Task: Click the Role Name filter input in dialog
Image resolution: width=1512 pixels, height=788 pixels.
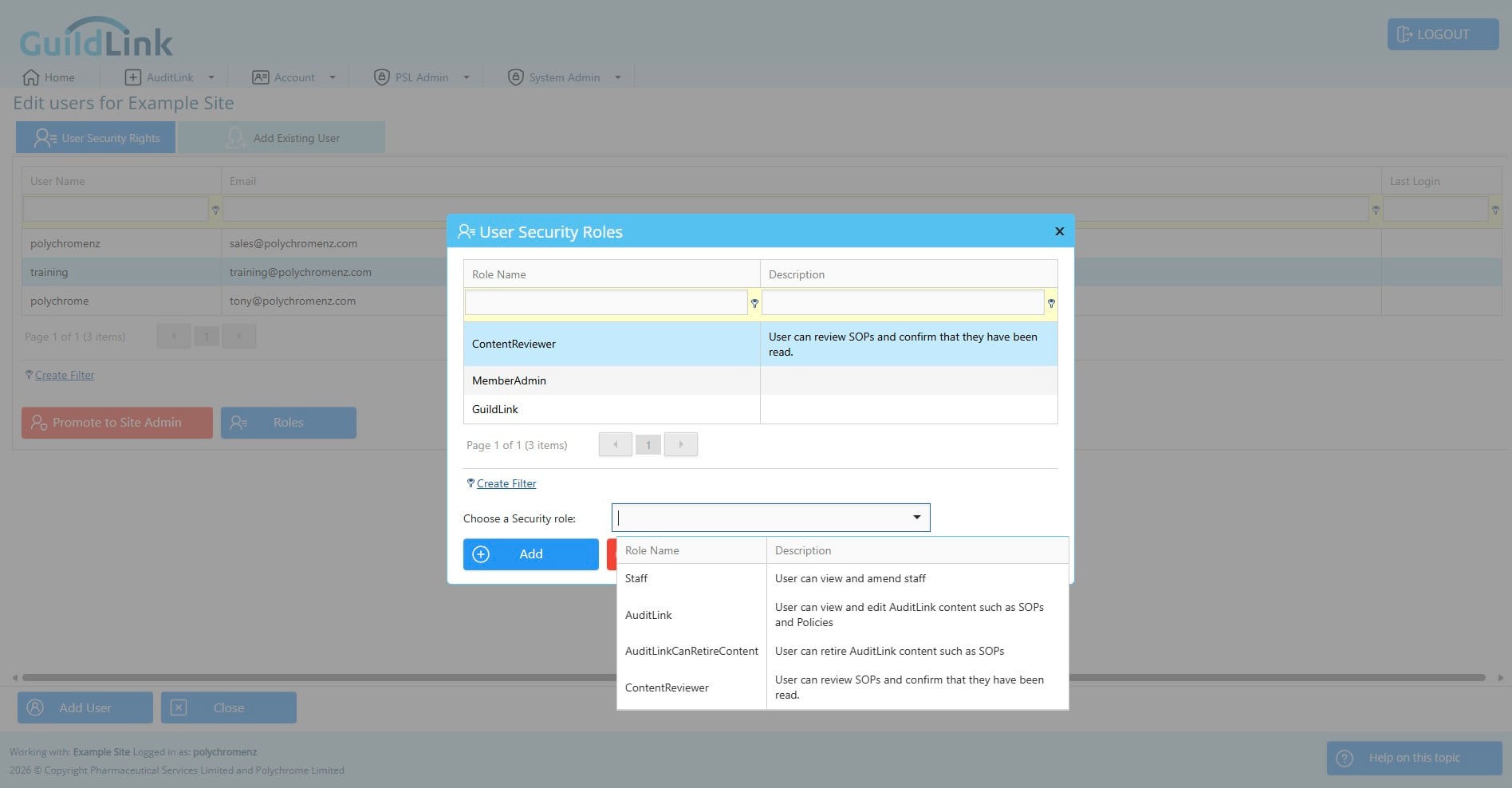Action: (606, 302)
